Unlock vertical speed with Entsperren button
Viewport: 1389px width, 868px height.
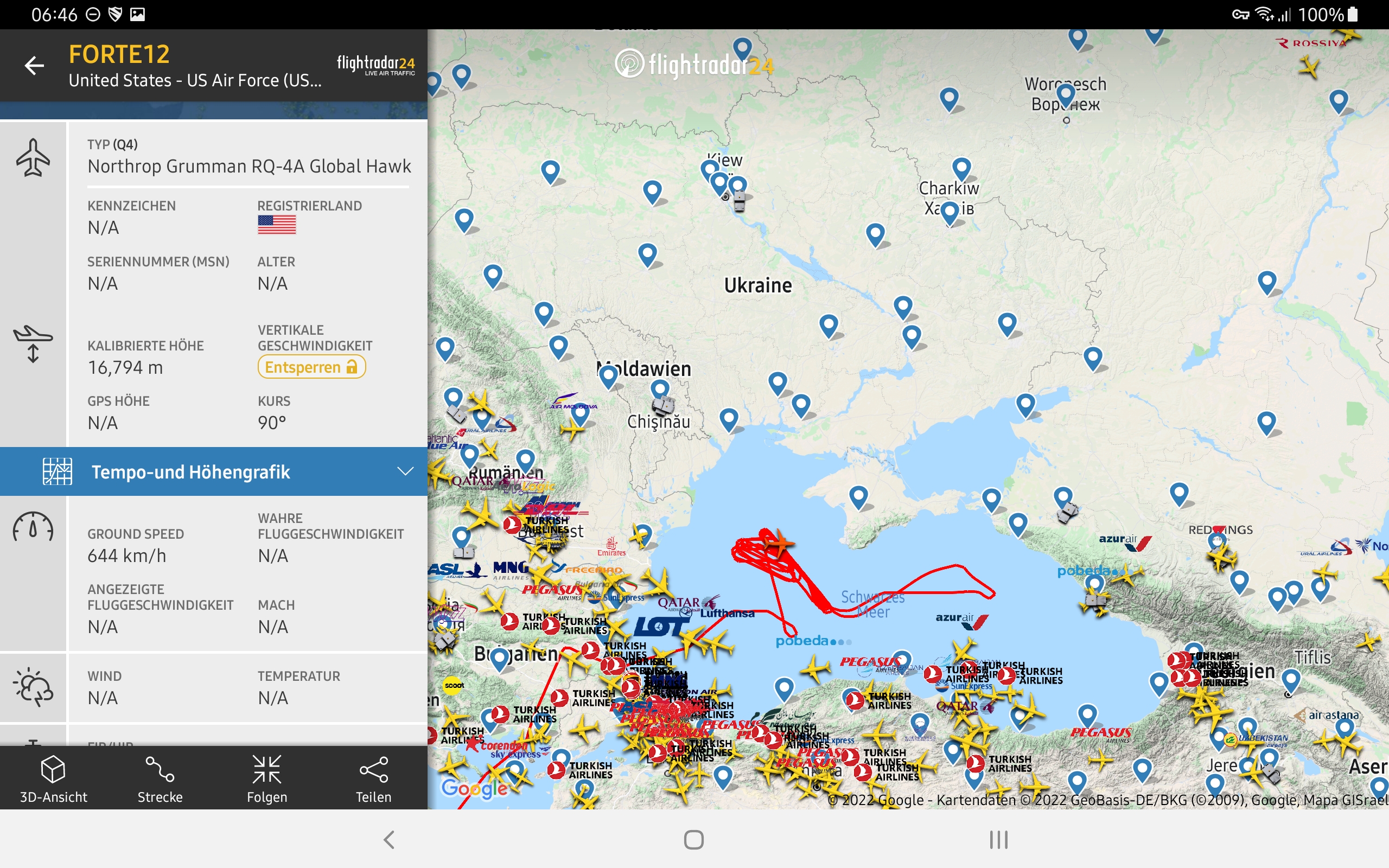(311, 367)
